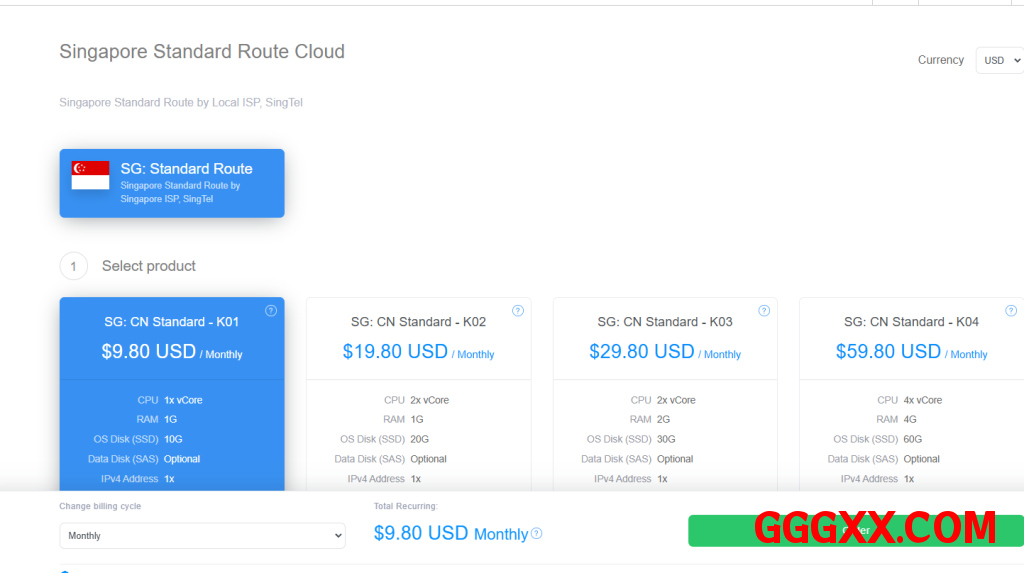Screen dimensions: 1024x573
Task: Open the Currency USD dropdown
Action: pos(999,60)
